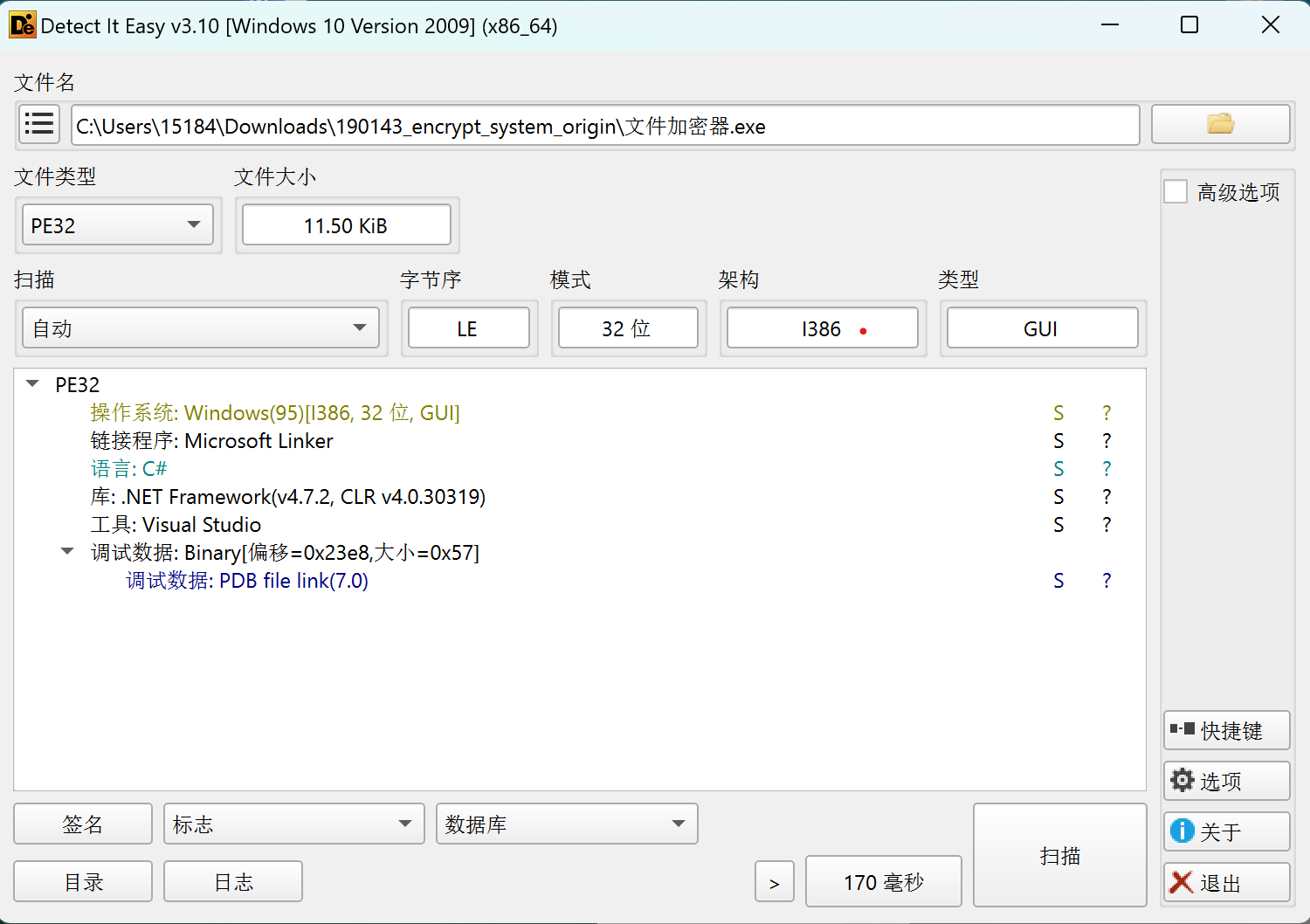Click ? link on .NET Framework row
1310x924 pixels.
1107,497
